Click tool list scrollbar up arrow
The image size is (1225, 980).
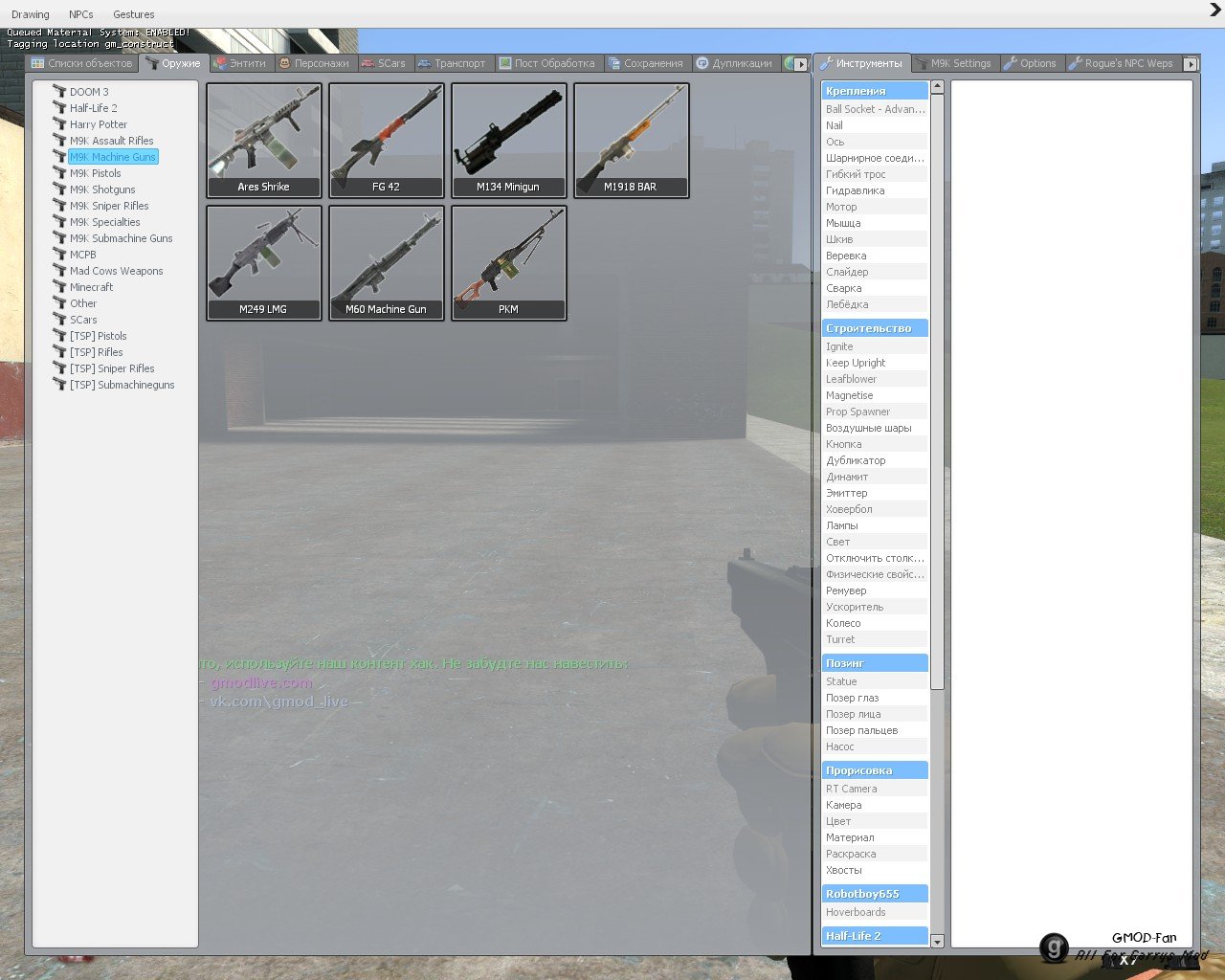click(937, 87)
